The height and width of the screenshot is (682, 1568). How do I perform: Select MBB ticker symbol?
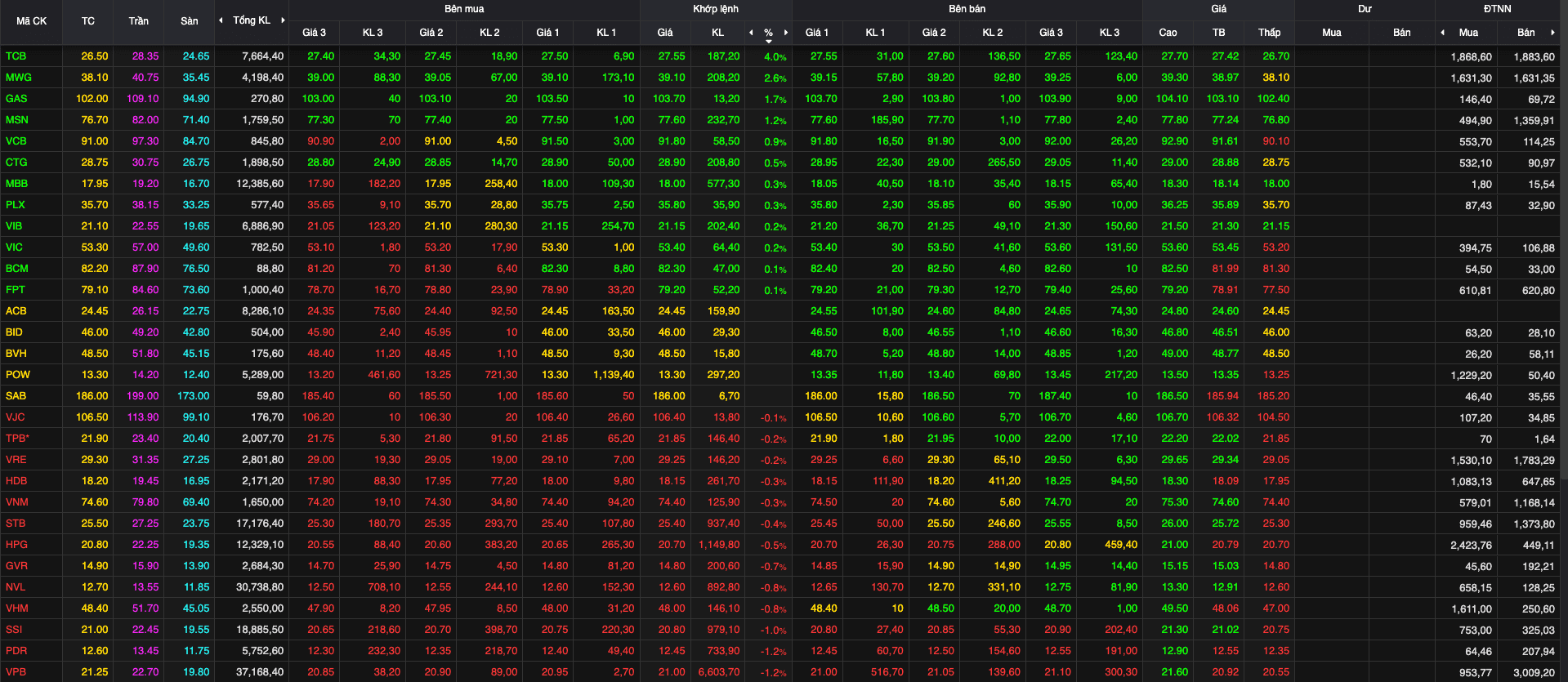tap(16, 184)
